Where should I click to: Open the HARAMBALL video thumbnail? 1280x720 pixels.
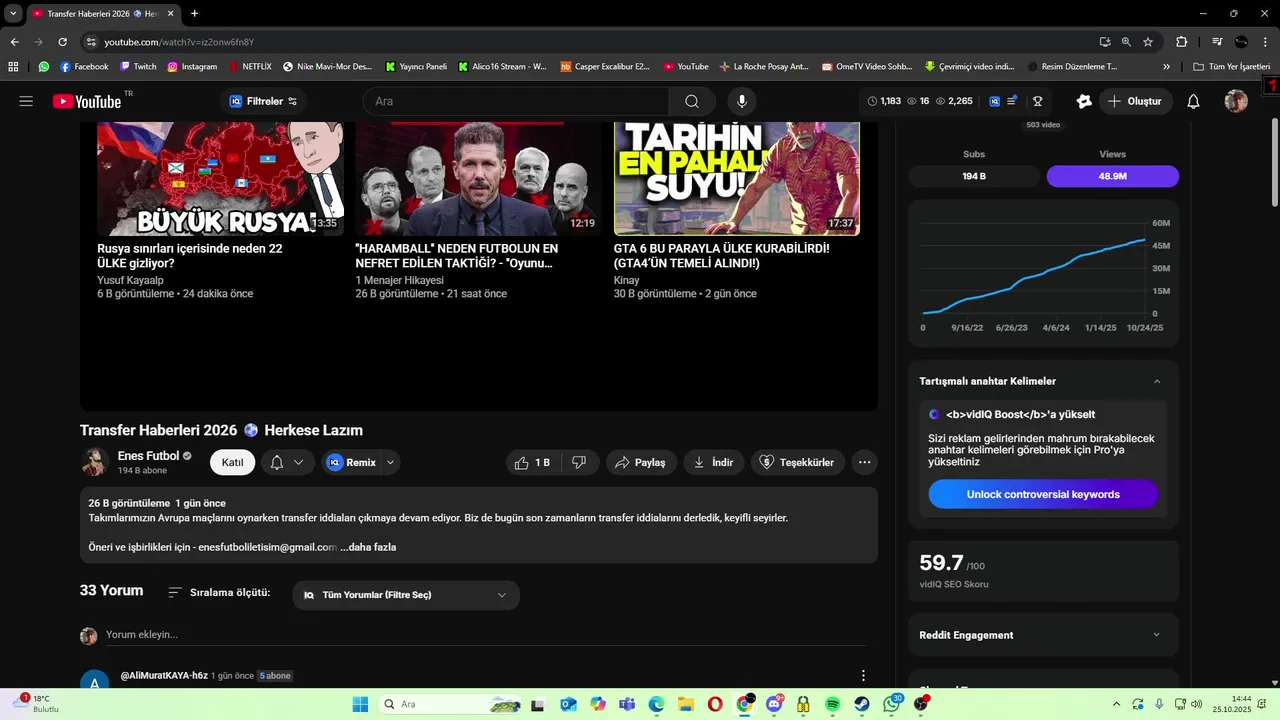477,178
